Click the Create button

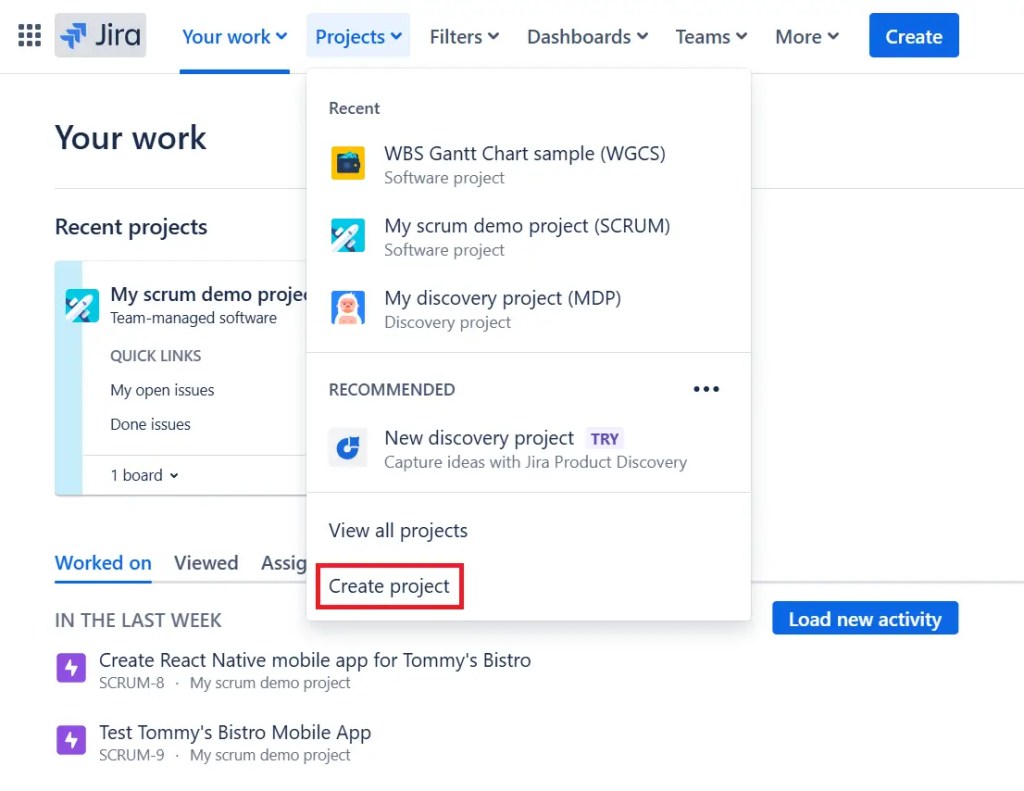(x=913, y=36)
